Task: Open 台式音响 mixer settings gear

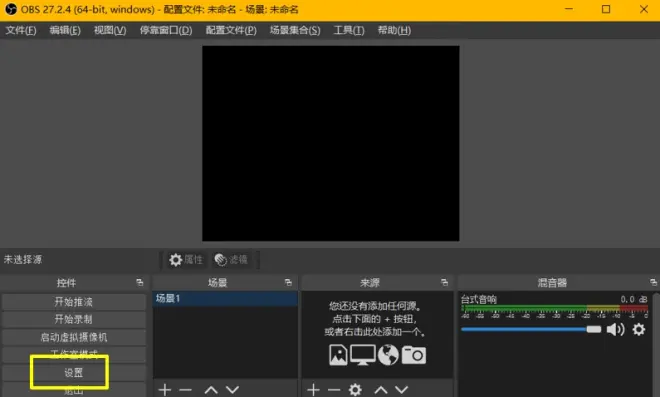Action: 639,329
